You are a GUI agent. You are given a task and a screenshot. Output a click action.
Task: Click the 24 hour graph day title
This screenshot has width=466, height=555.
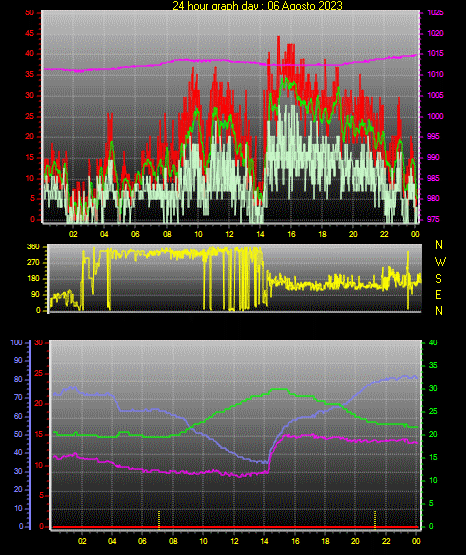[x=257, y=6]
